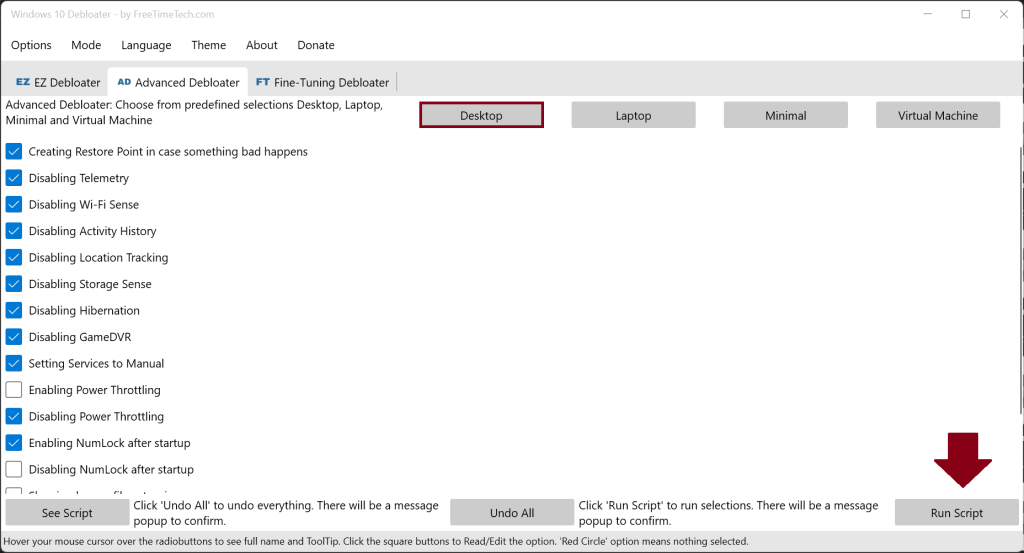Click the Undo All button
This screenshot has height=553, width=1024.
(x=511, y=513)
